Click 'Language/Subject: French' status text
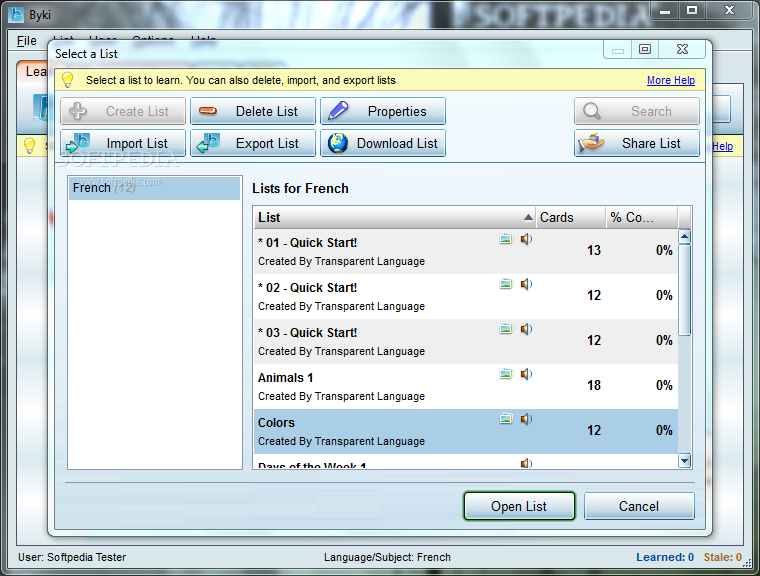 387,557
